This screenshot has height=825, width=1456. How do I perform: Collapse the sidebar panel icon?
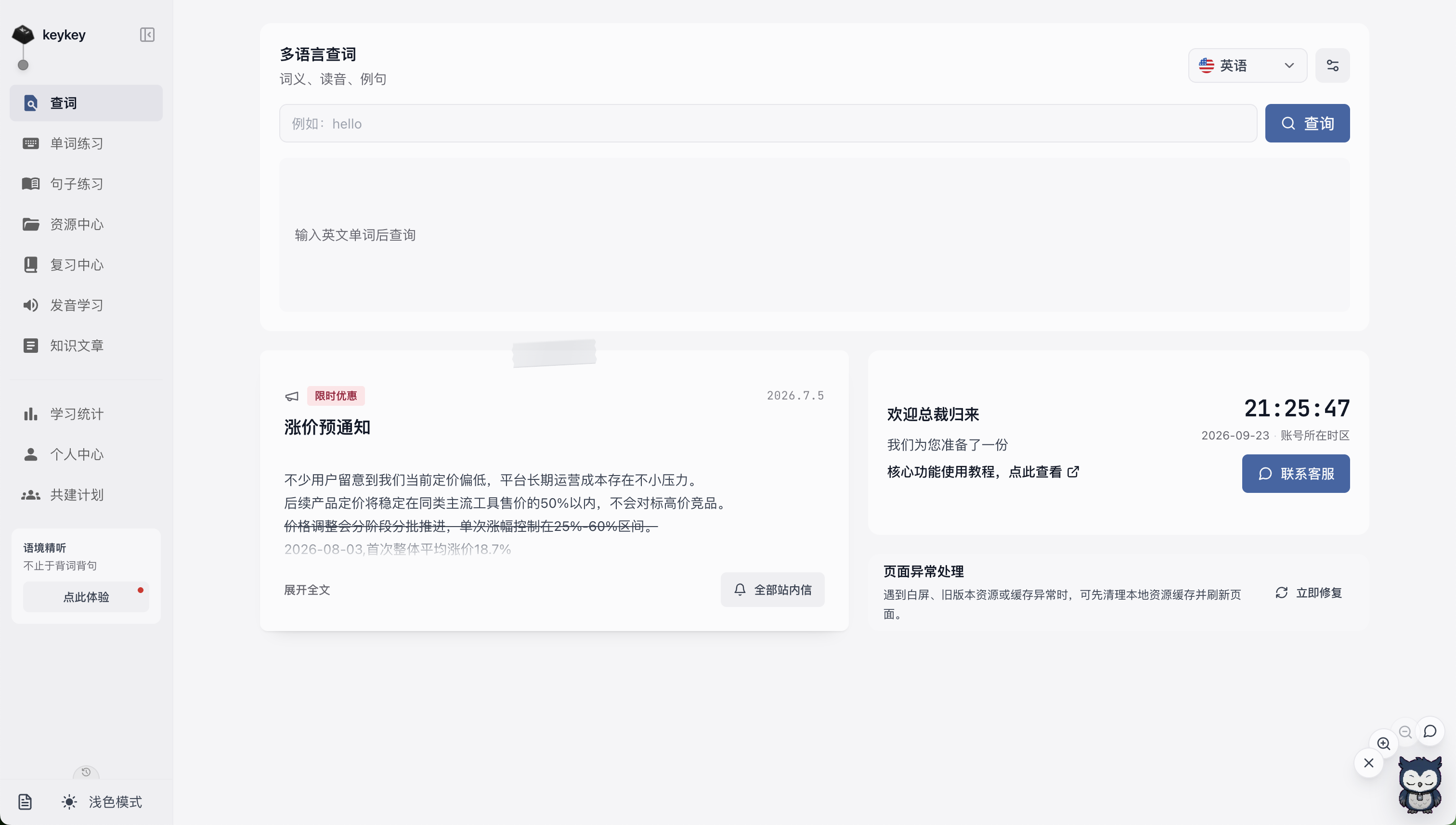(x=147, y=35)
